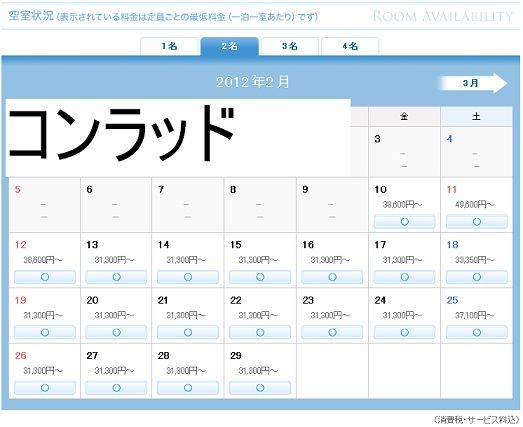Choose February 18 availability button
Image resolution: width=523 pixels, height=427 pixels.
[x=477, y=277]
